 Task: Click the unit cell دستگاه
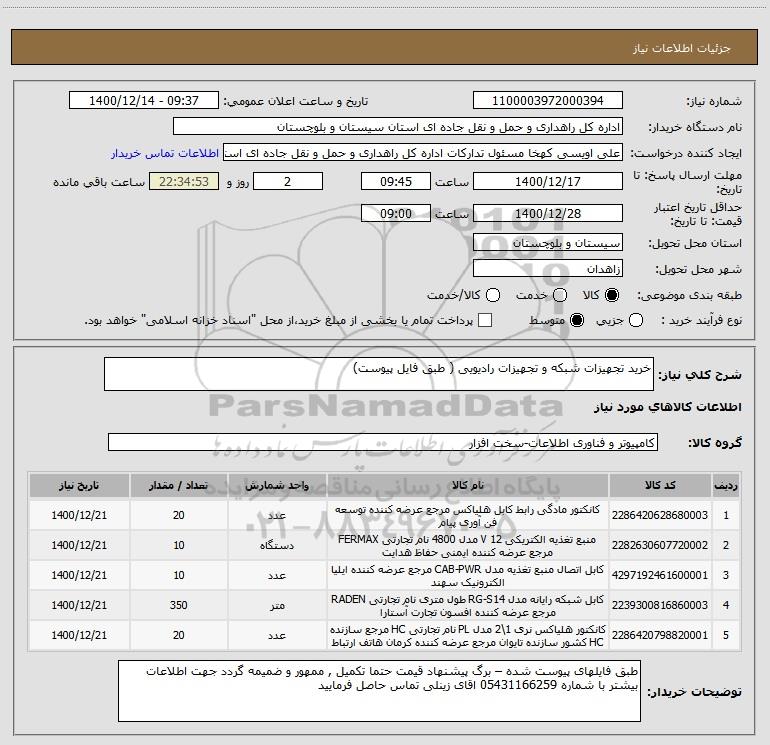click(x=277, y=545)
